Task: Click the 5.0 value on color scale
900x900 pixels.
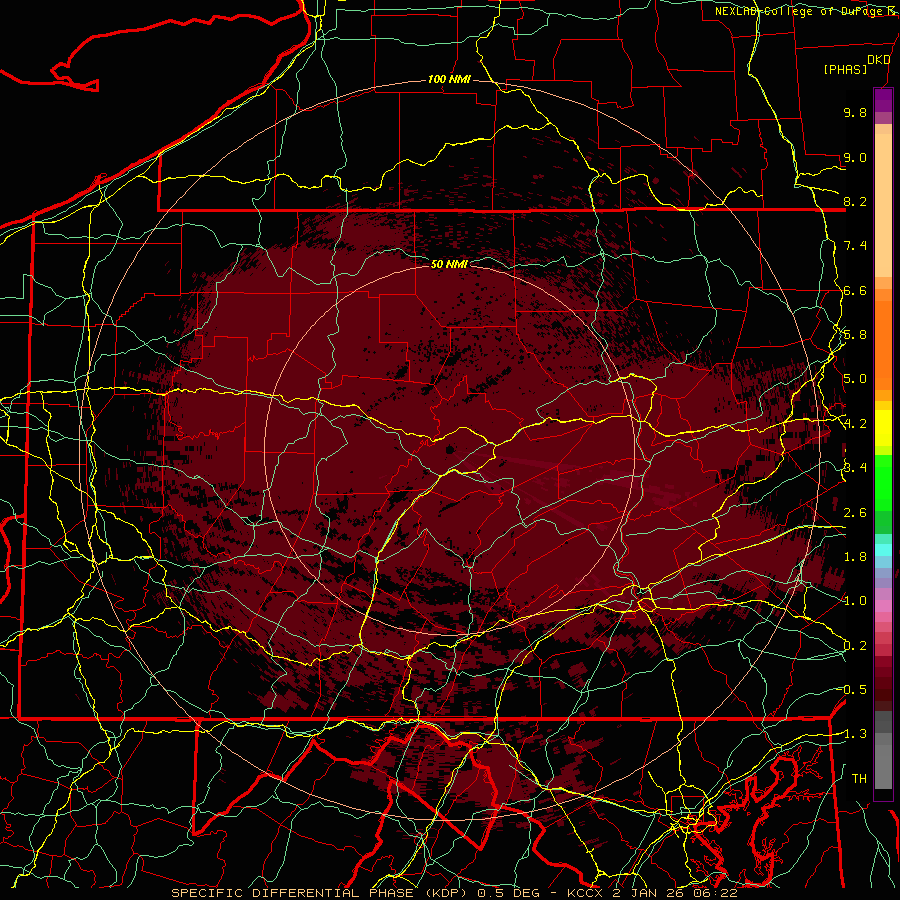Action: [x=855, y=379]
